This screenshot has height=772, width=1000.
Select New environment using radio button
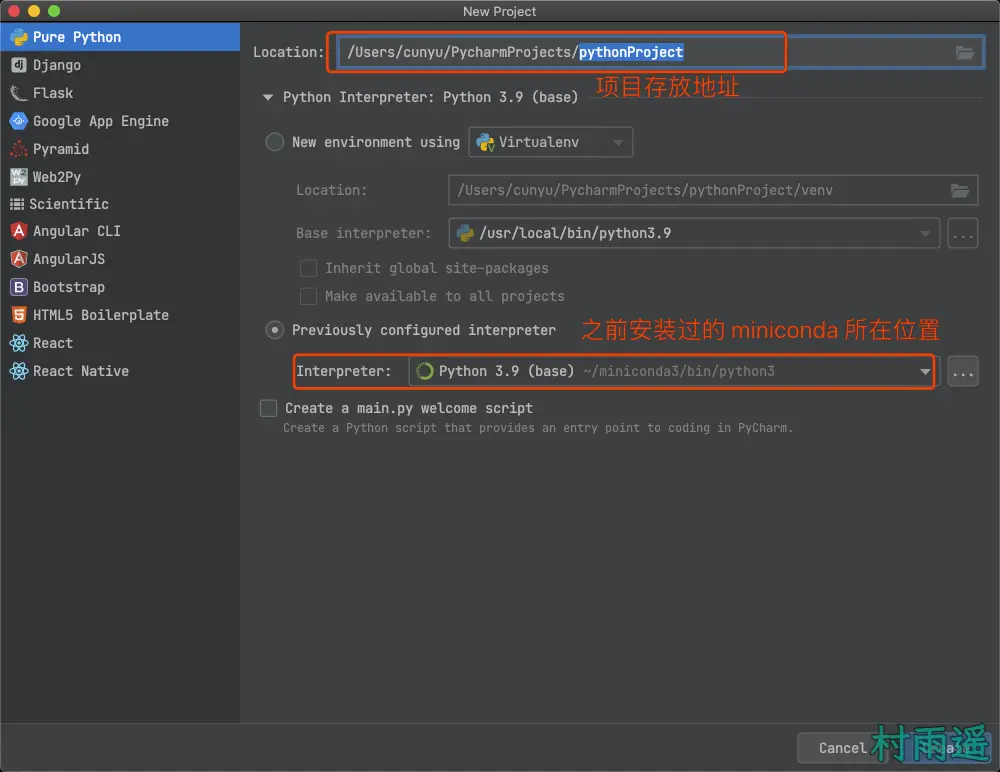coord(275,142)
